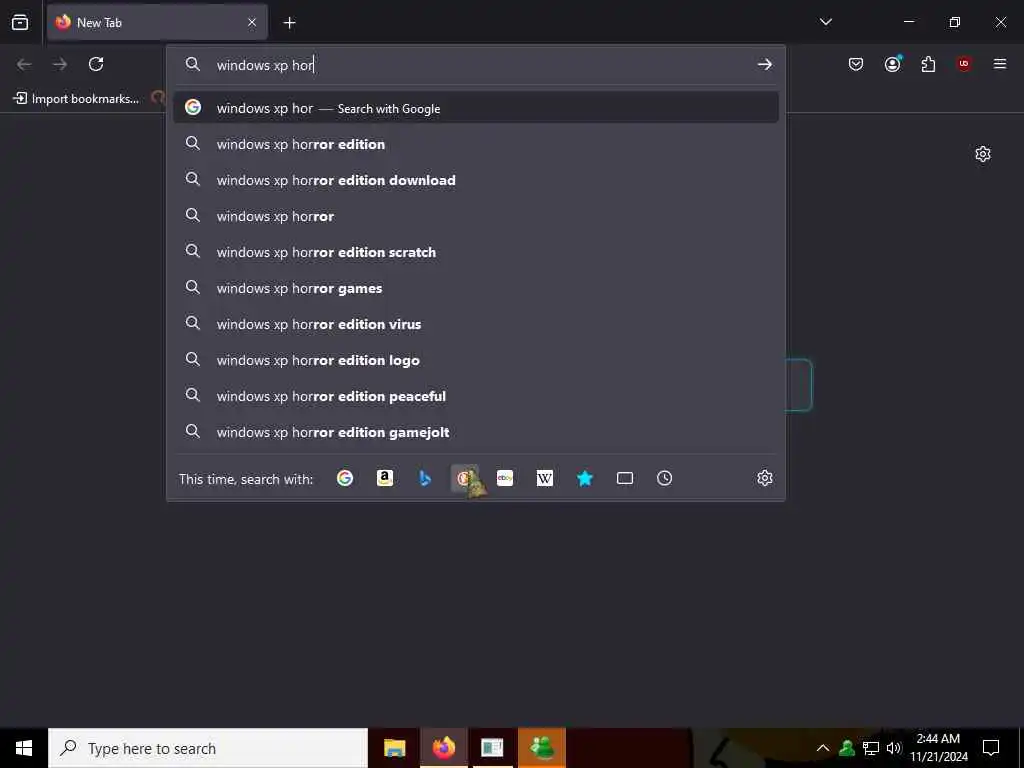Show hidden system tray icons

[823, 748]
